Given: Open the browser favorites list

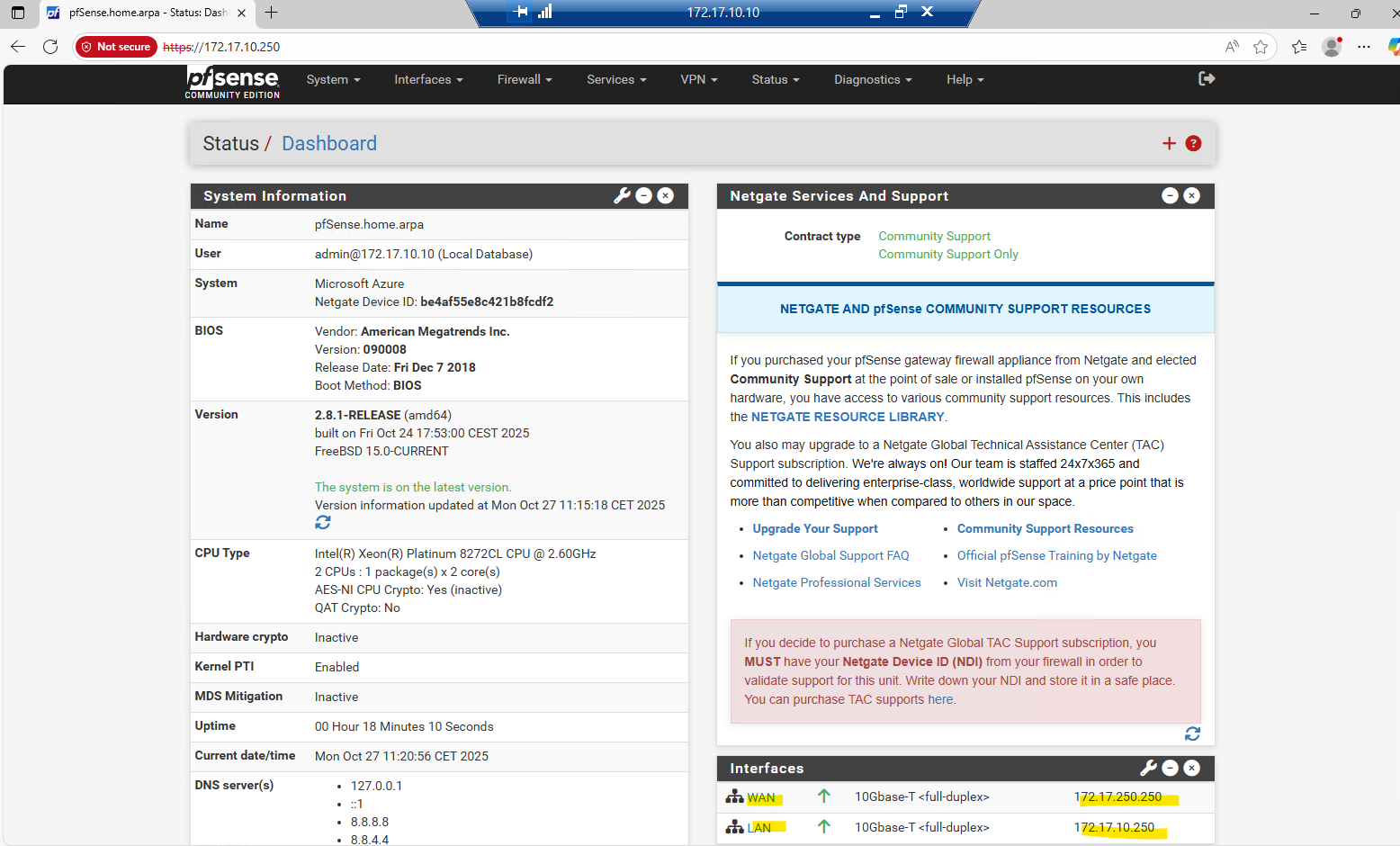Looking at the screenshot, I should click(x=1299, y=47).
